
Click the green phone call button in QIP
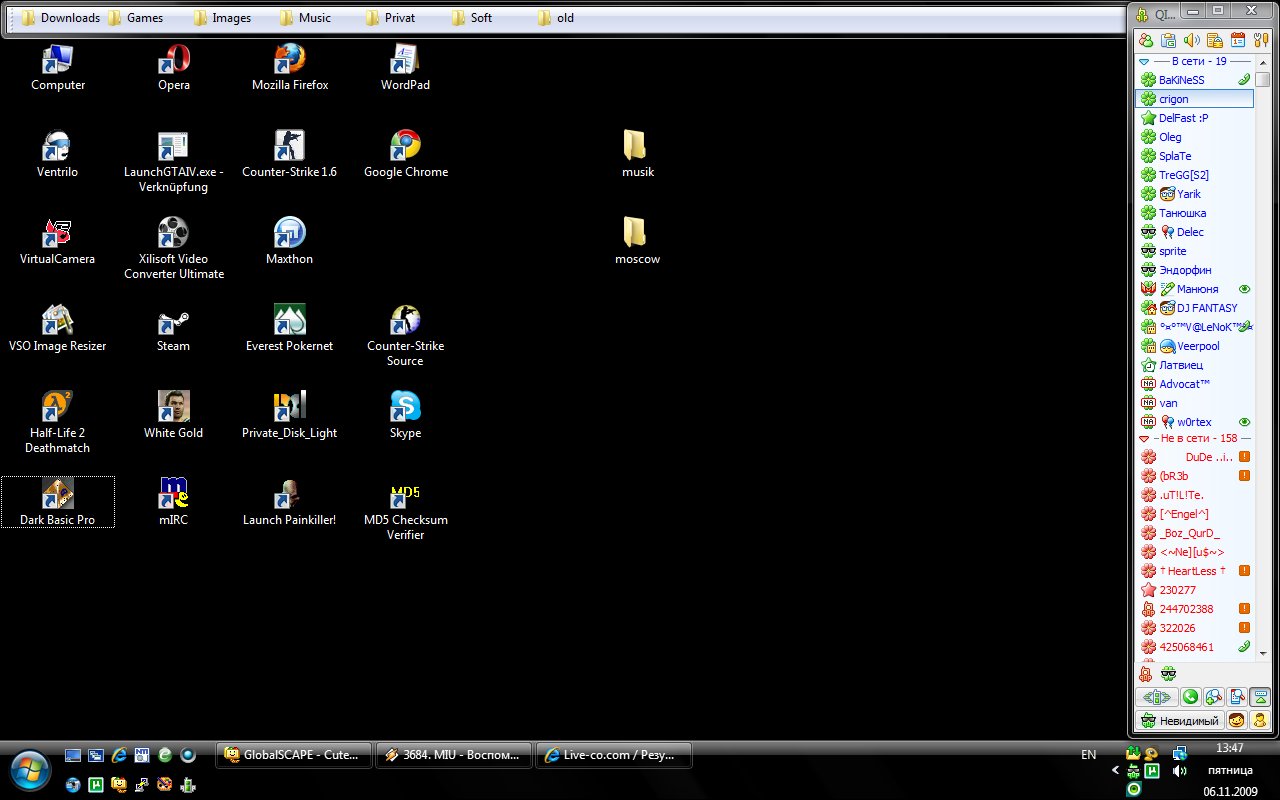click(x=1190, y=697)
